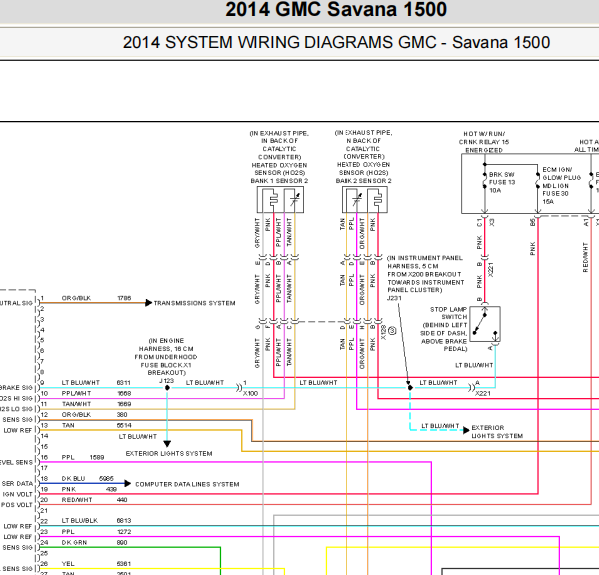Click the "TRANSMISSIONS SYSTEM" label
The width and height of the screenshot is (599, 575).
[x=194, y=303]
